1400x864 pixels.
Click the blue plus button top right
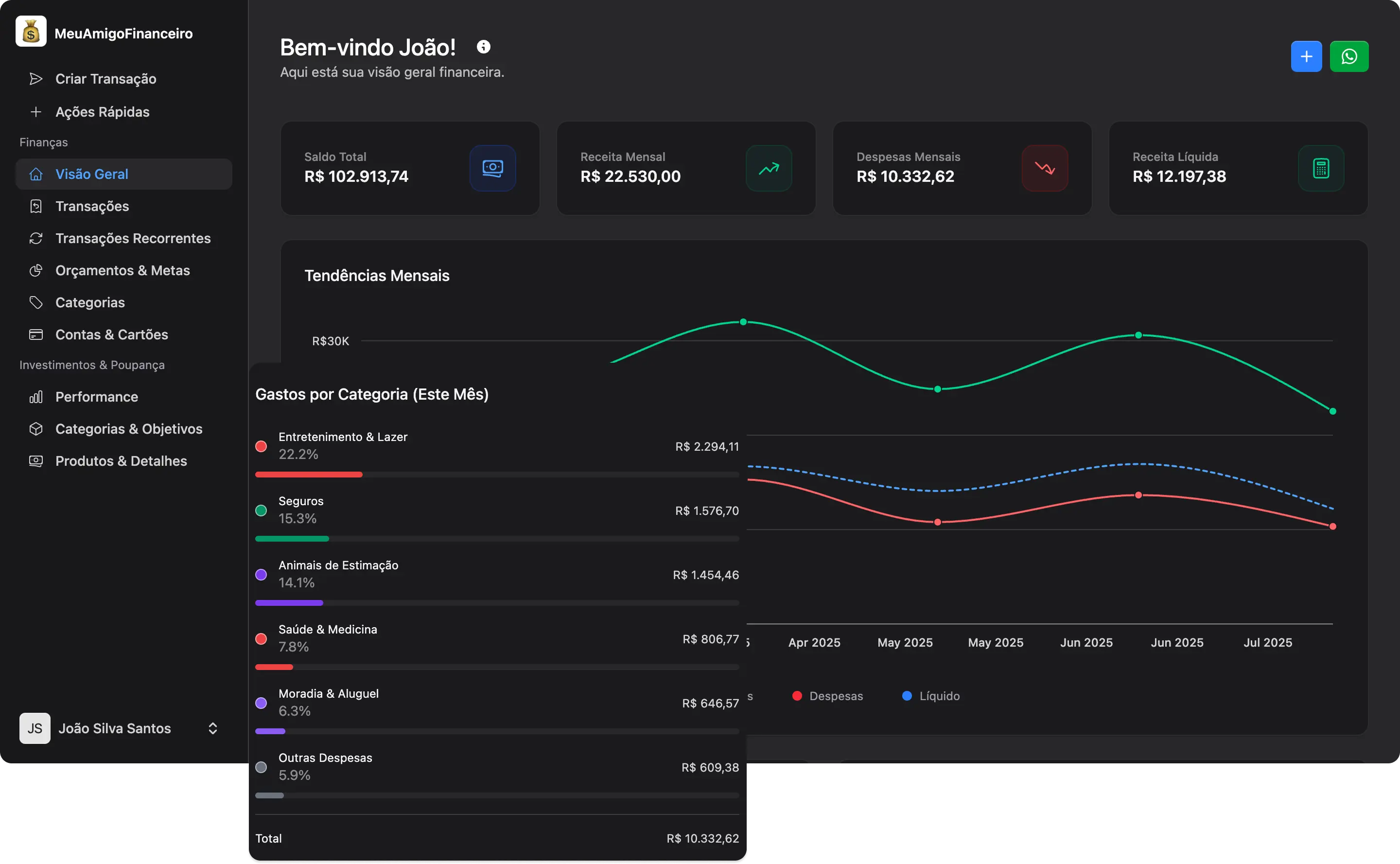pyautogui.click(x=1306, y=56)
